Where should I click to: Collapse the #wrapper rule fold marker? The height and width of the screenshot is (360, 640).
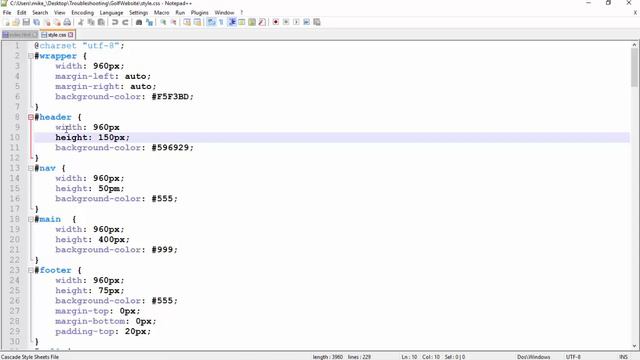click(x=31, y=56)
